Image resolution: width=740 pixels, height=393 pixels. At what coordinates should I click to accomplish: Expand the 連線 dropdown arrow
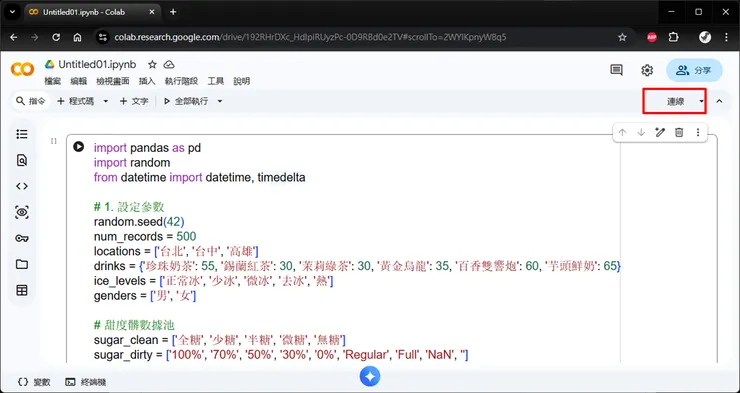click(701, 101)
